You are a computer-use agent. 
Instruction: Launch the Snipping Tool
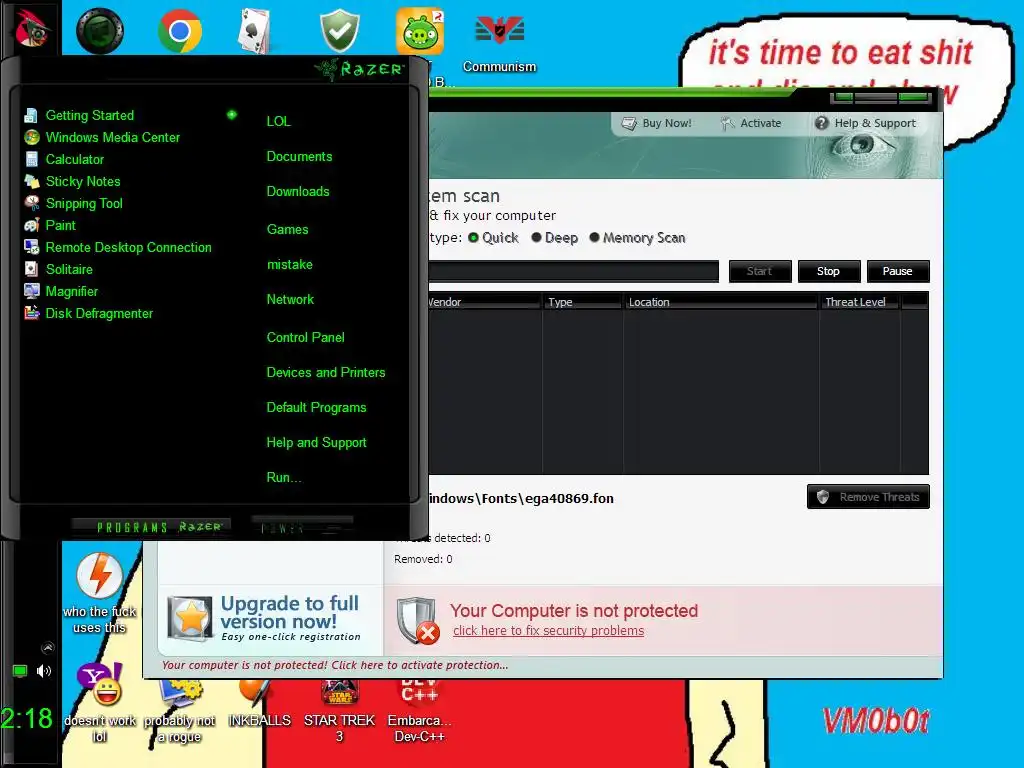pos(84,204)
